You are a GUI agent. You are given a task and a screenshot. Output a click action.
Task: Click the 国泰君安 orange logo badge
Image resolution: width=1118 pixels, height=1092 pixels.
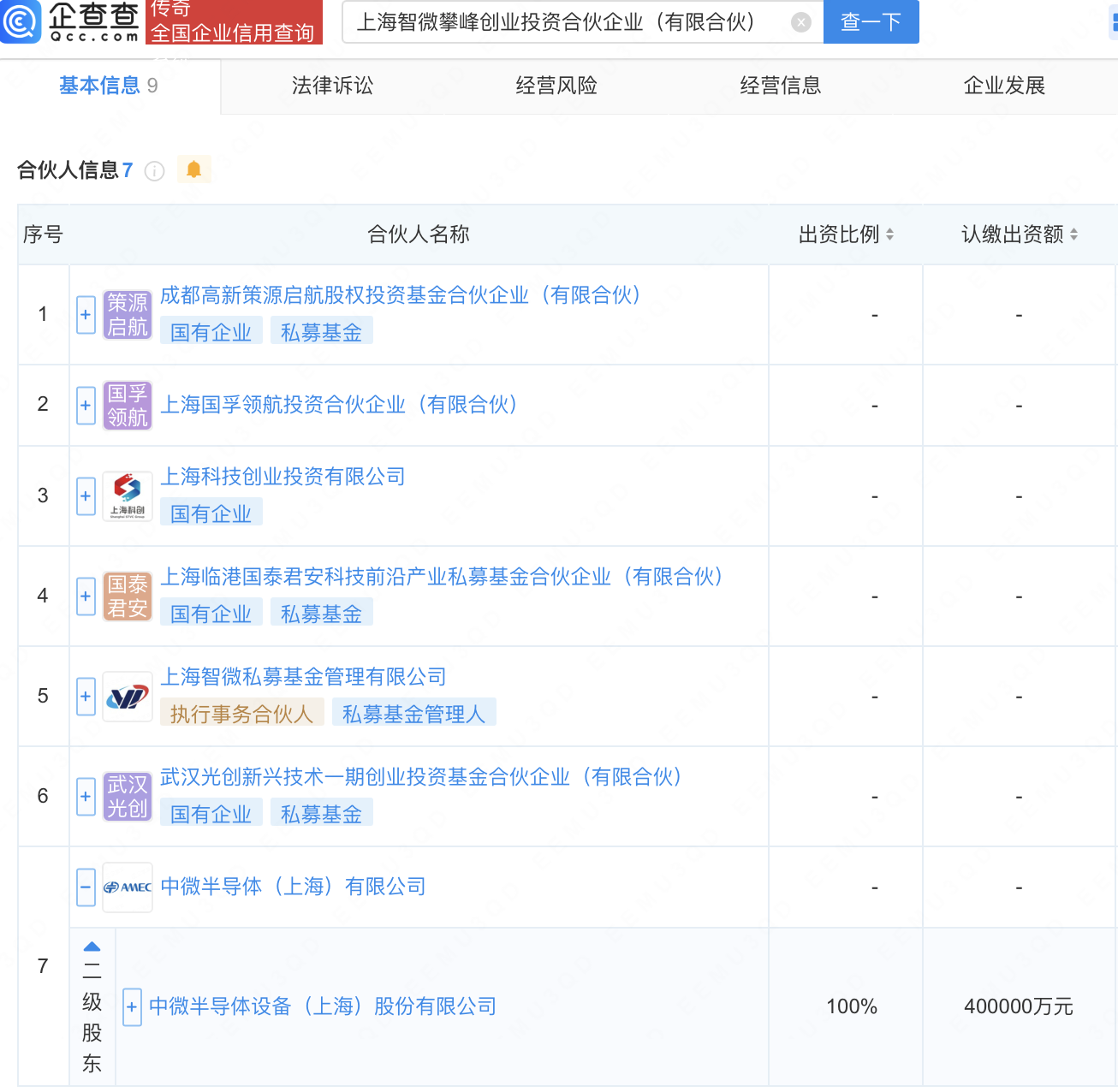click(x=128, y=596)
